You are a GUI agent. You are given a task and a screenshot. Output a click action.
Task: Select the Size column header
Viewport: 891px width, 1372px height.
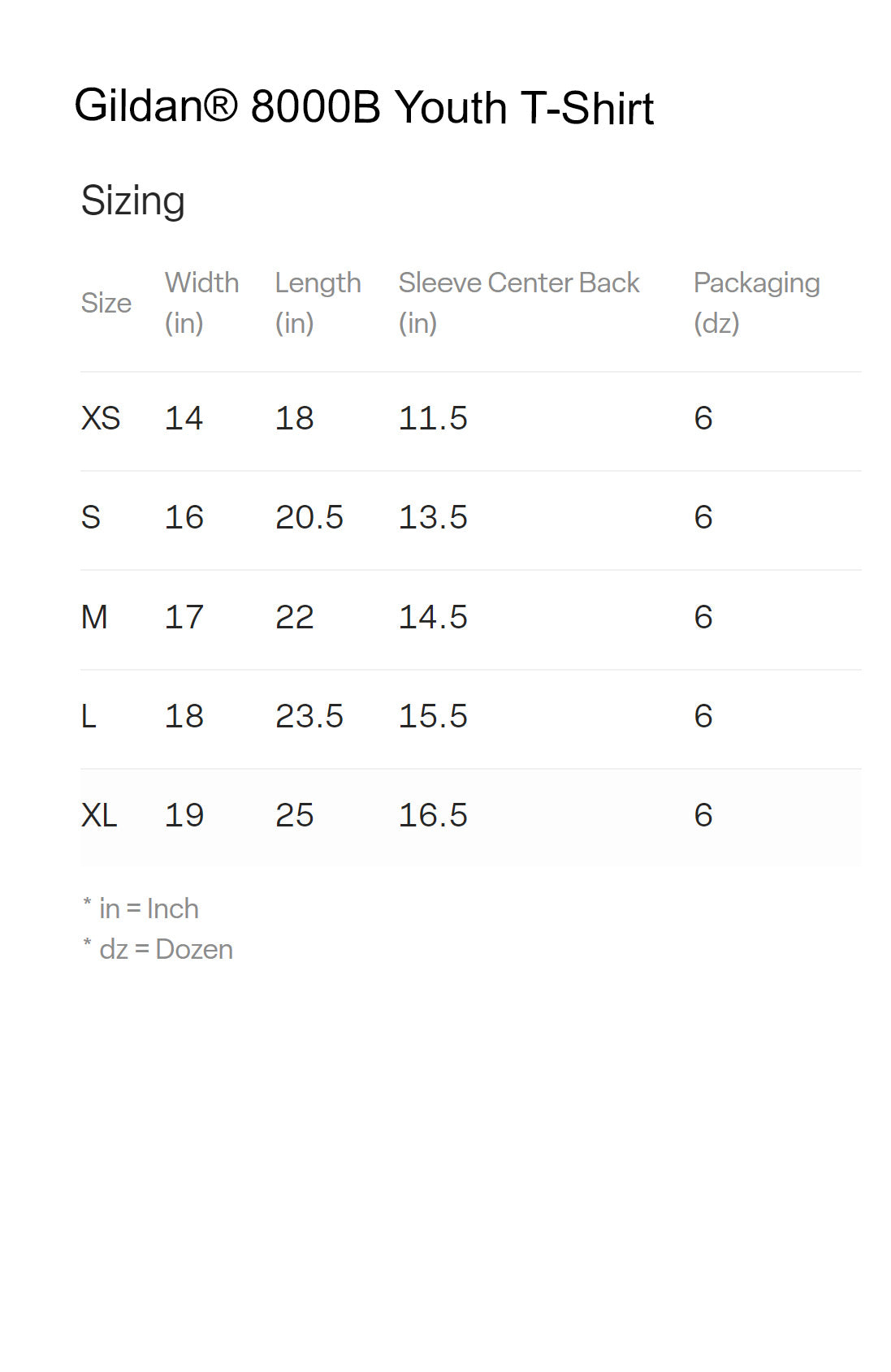[x=106, y=303]
